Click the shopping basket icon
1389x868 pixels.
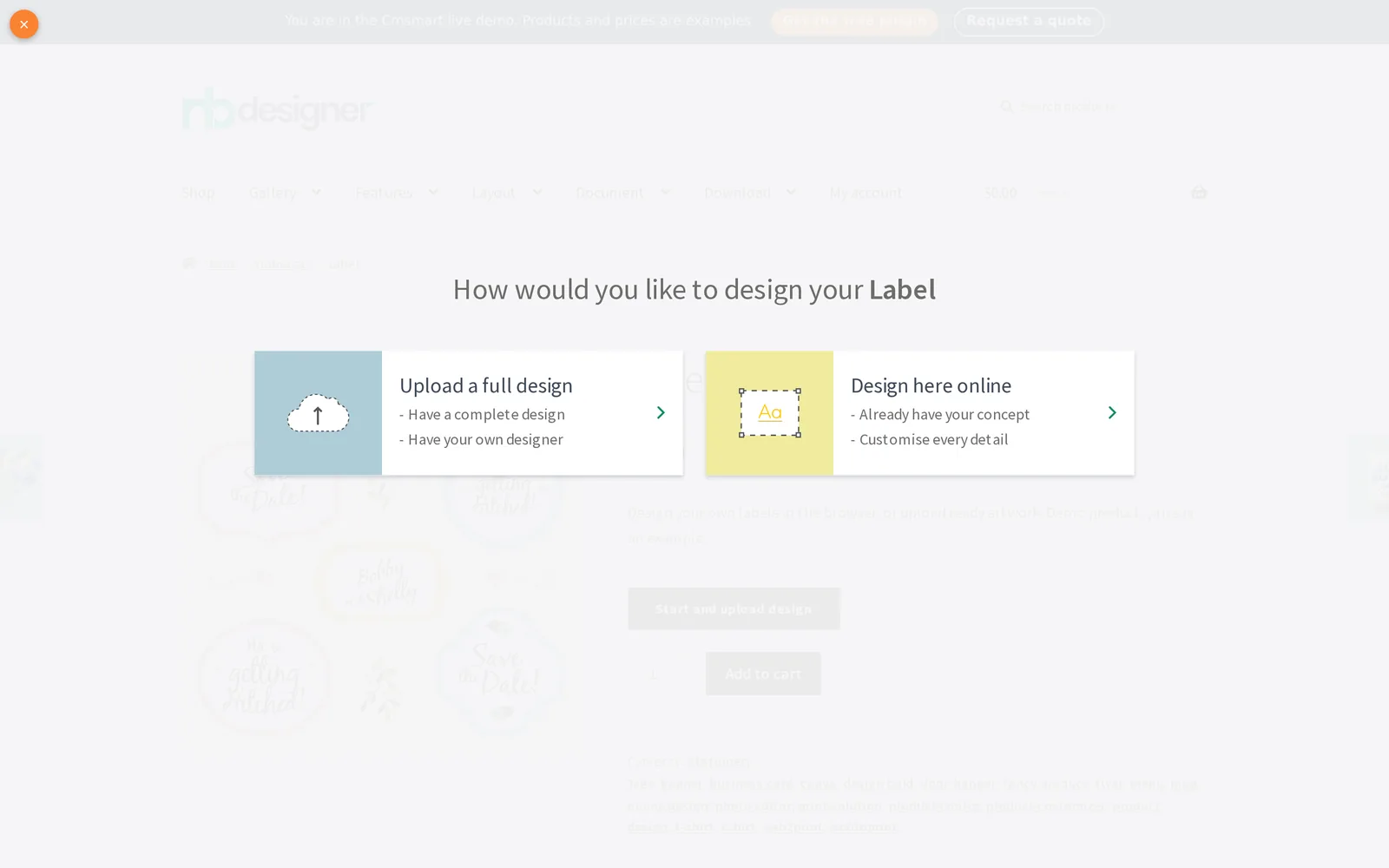click(1199, 192)
